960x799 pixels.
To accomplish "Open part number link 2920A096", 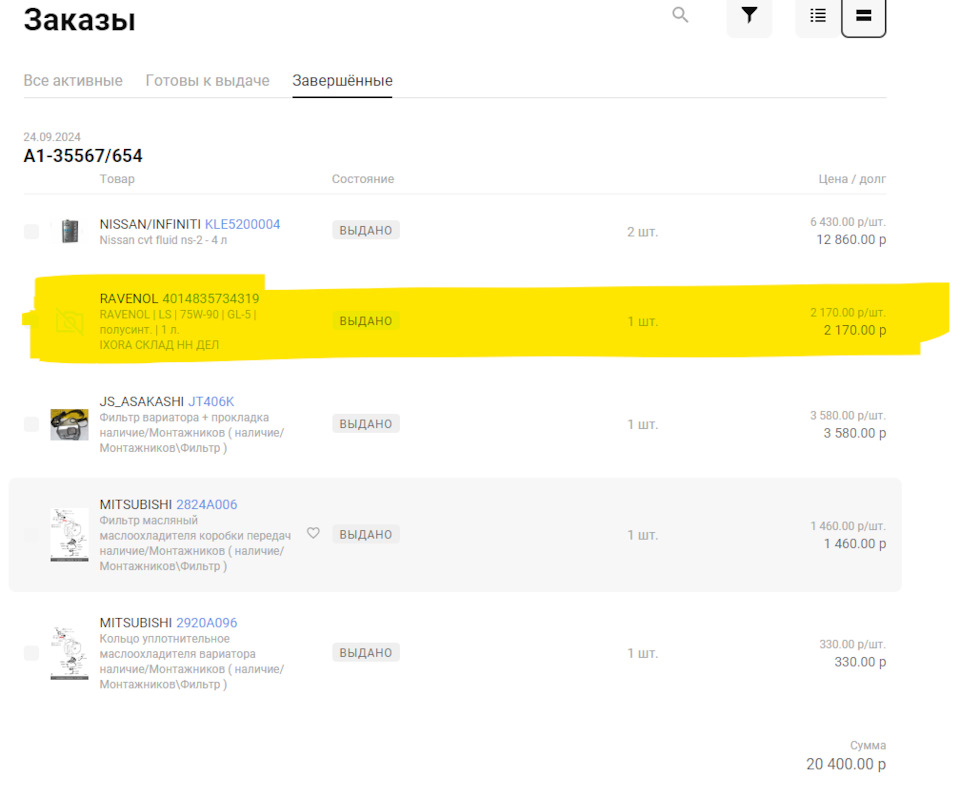I will click(207, 623).
